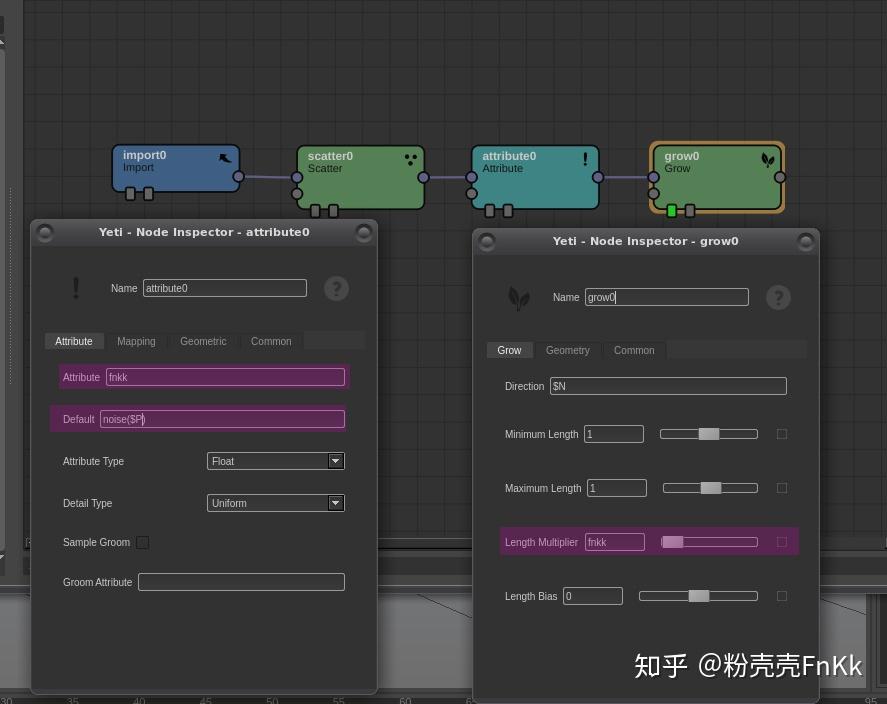Click the warning icon in attribute0 inspector header
Viewport: 887px width, 704px height.
coord(75,288)
